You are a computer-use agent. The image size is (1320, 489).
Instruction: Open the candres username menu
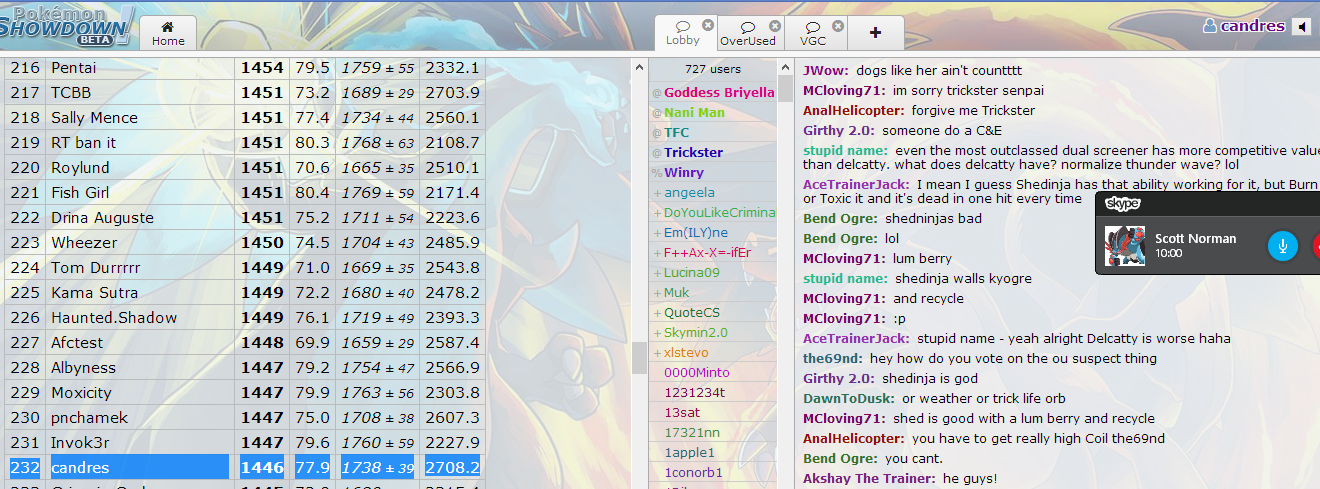click(1244, 26)
